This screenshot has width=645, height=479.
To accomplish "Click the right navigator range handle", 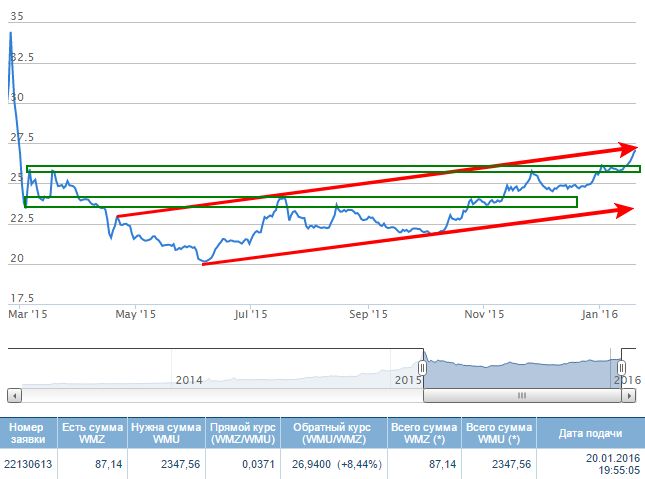I will pos(621,368).
